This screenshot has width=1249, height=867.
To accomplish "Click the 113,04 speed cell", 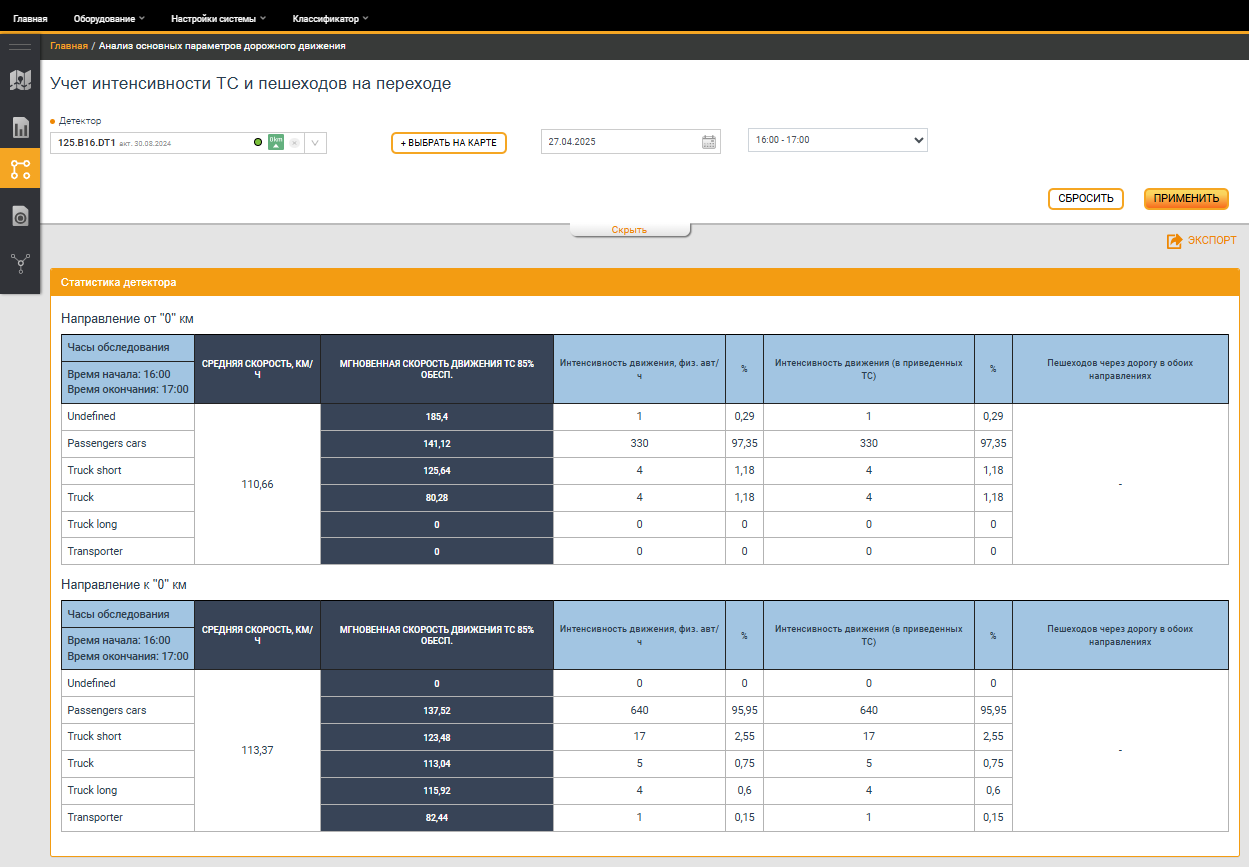I will click(x=437, y=763).
